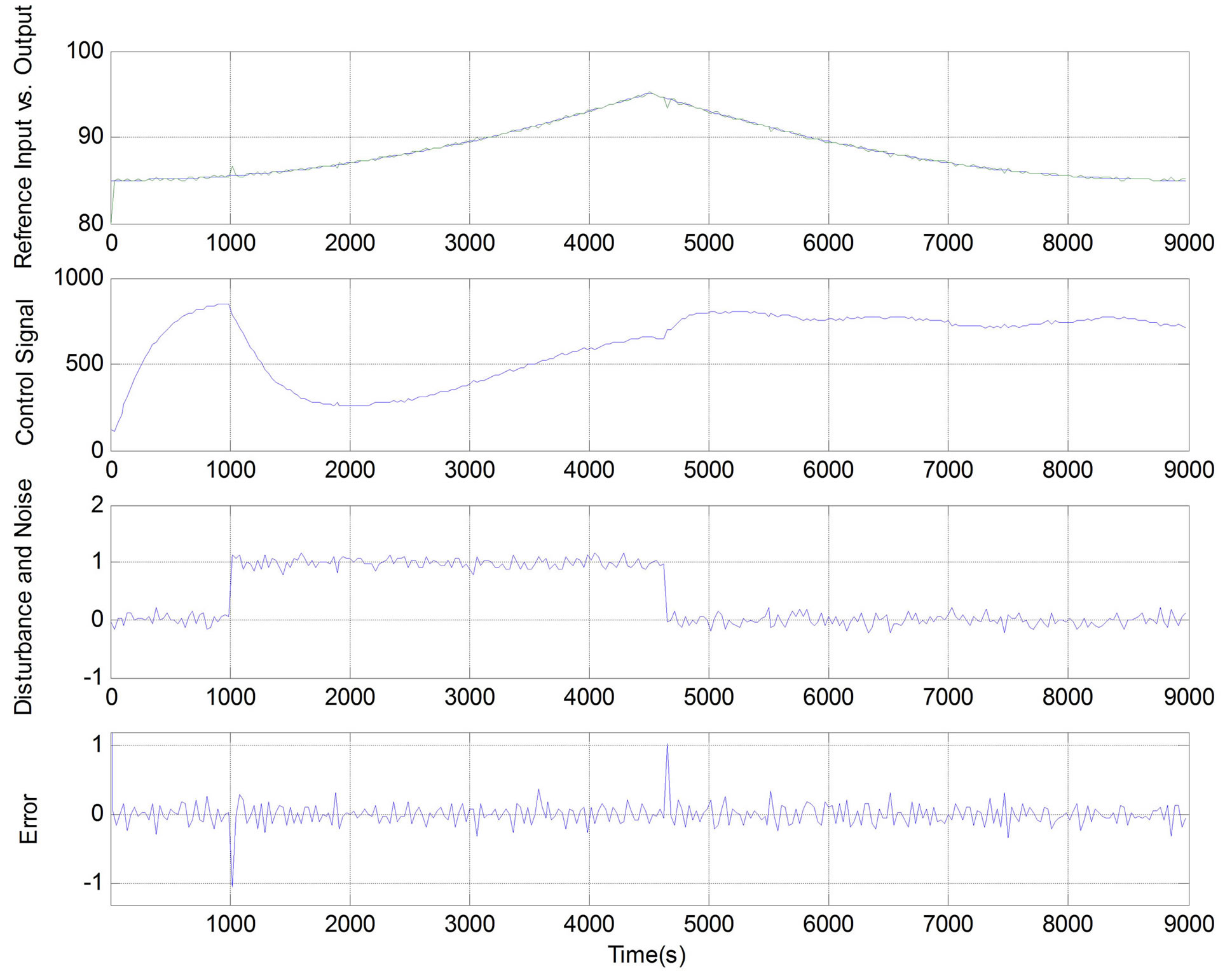Click the 2 y-tick of the Disturbance plot
Image resolution: width=1232 pixels, height=971 pixels.
(x=97, y=505)
